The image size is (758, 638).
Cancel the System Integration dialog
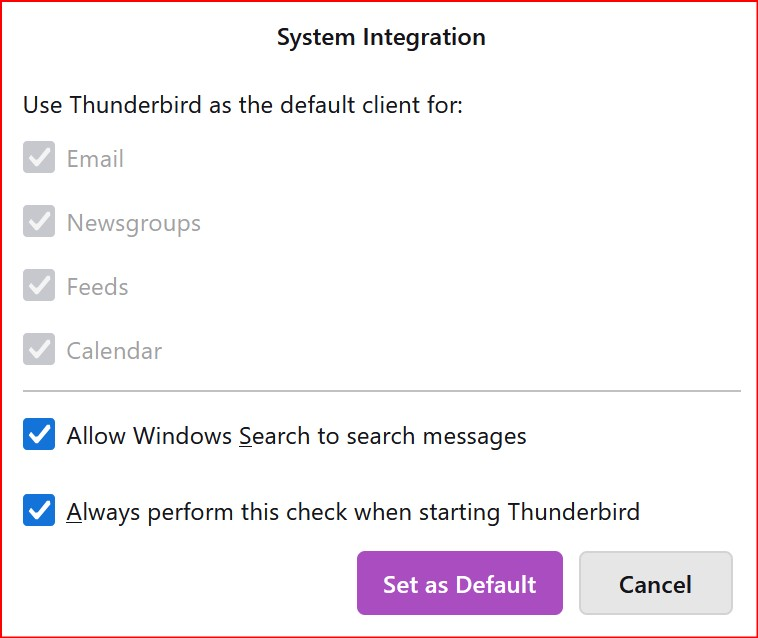(655, 584)
